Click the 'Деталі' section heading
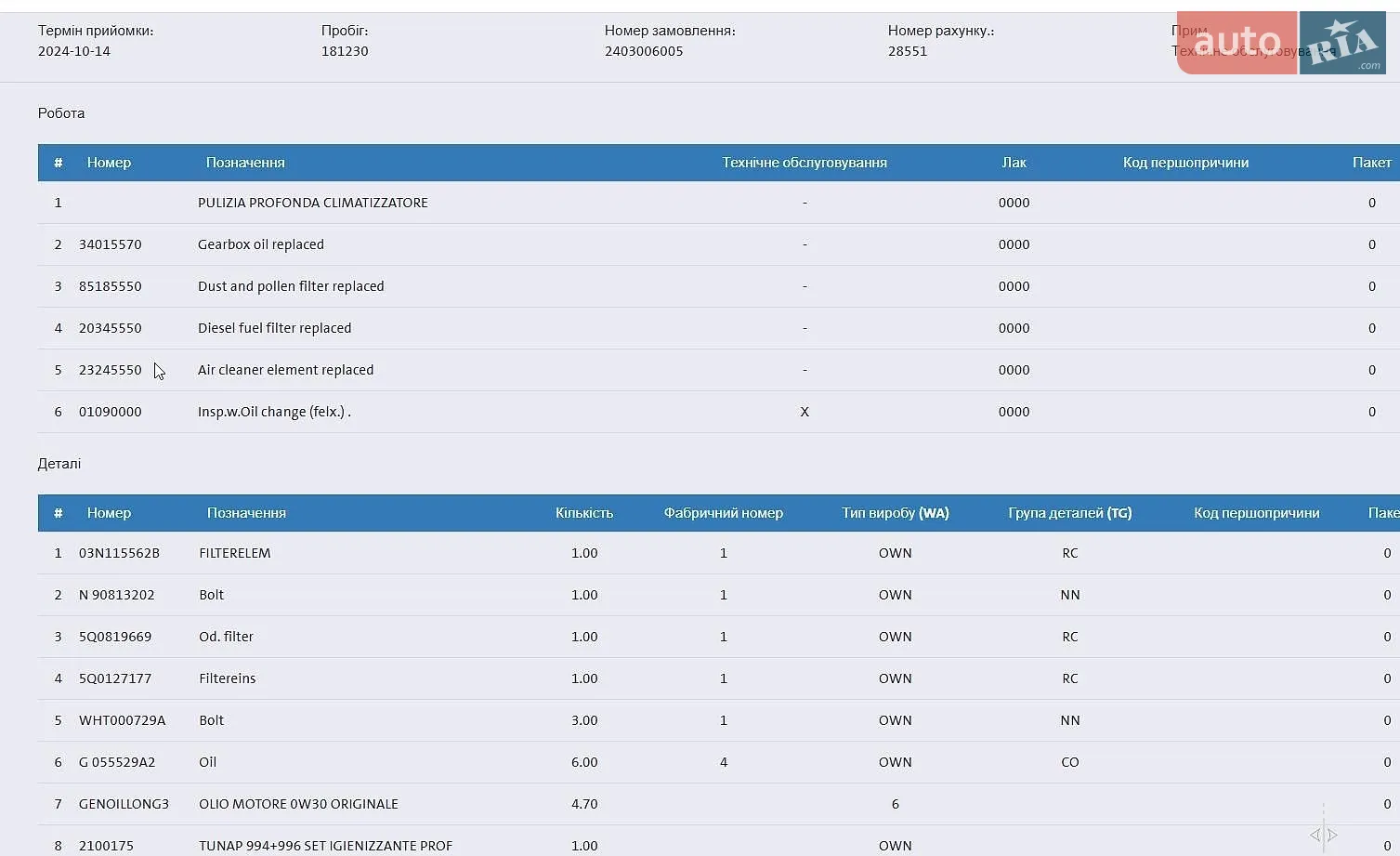The width and height of the screenshot is (1400, 856). pos(59,464)
